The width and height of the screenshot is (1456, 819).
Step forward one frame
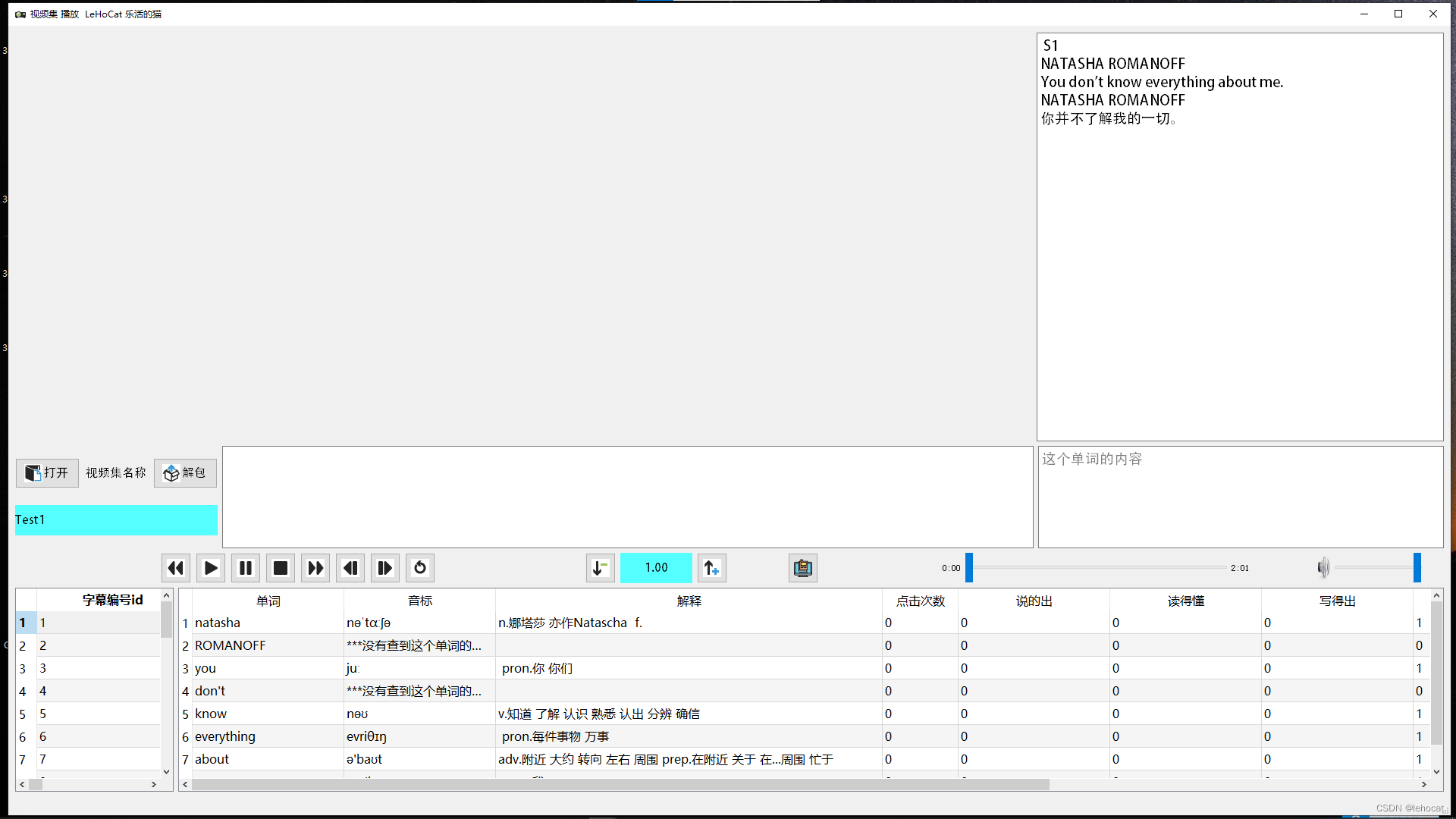(x=384, y=568)
